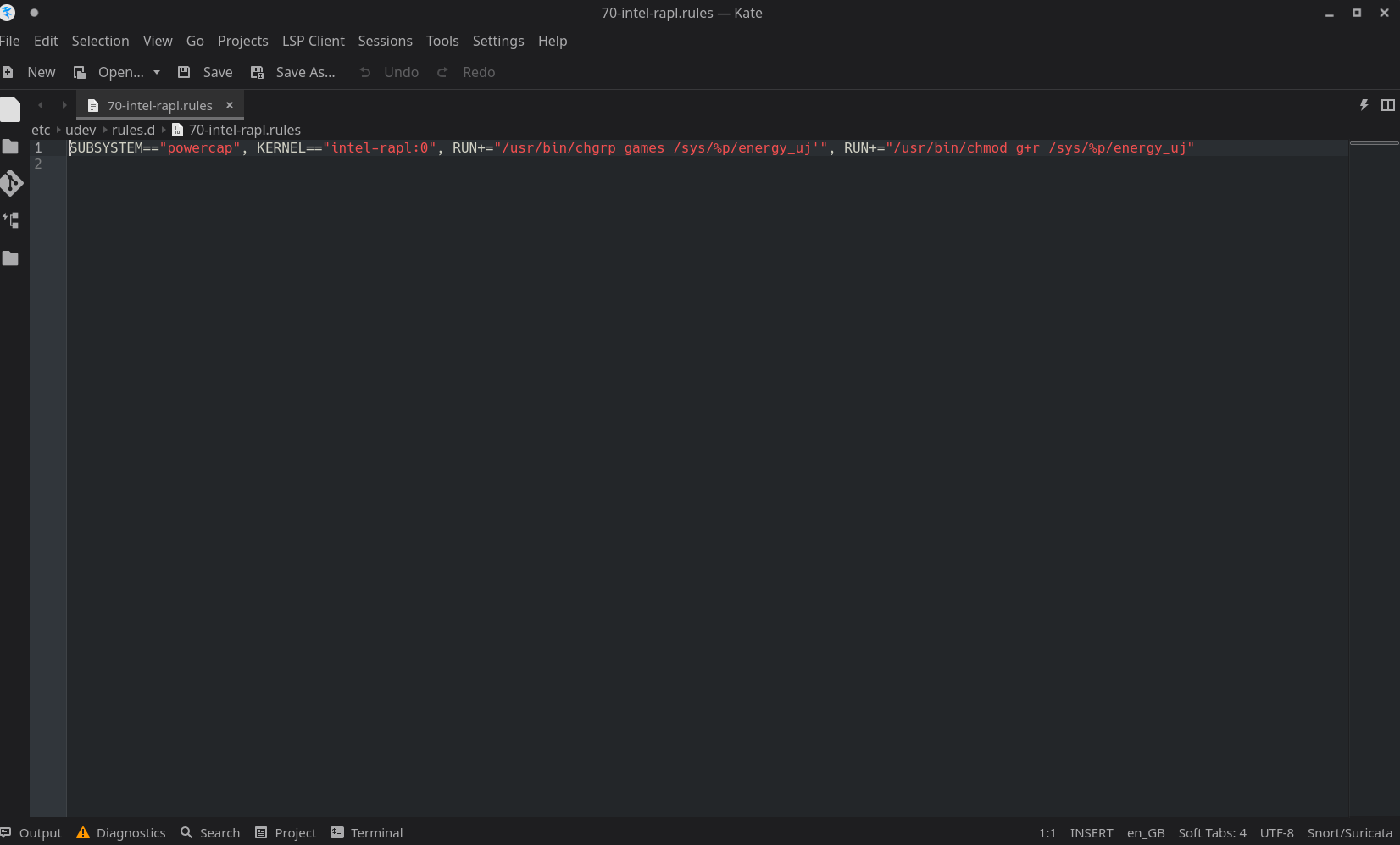Open the Projects menu

point(242,41)
